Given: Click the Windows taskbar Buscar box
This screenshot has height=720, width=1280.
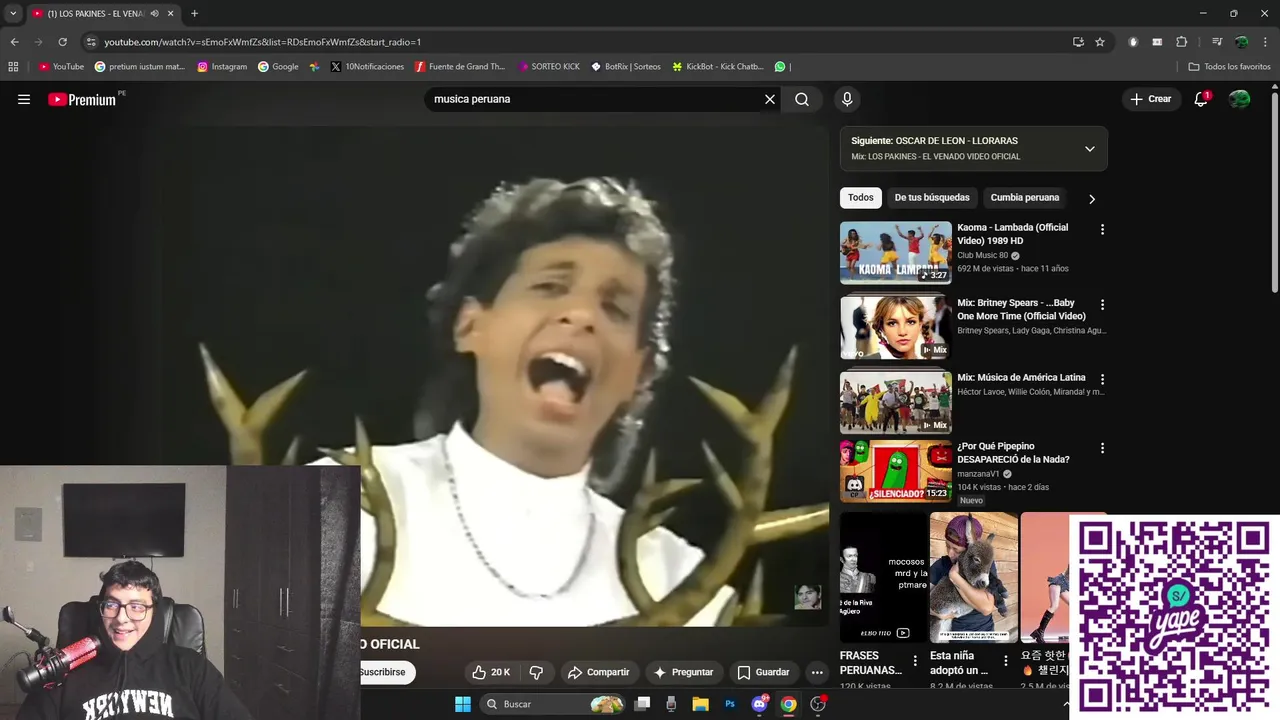Looking at the screenshot, I should click(552, 704).
